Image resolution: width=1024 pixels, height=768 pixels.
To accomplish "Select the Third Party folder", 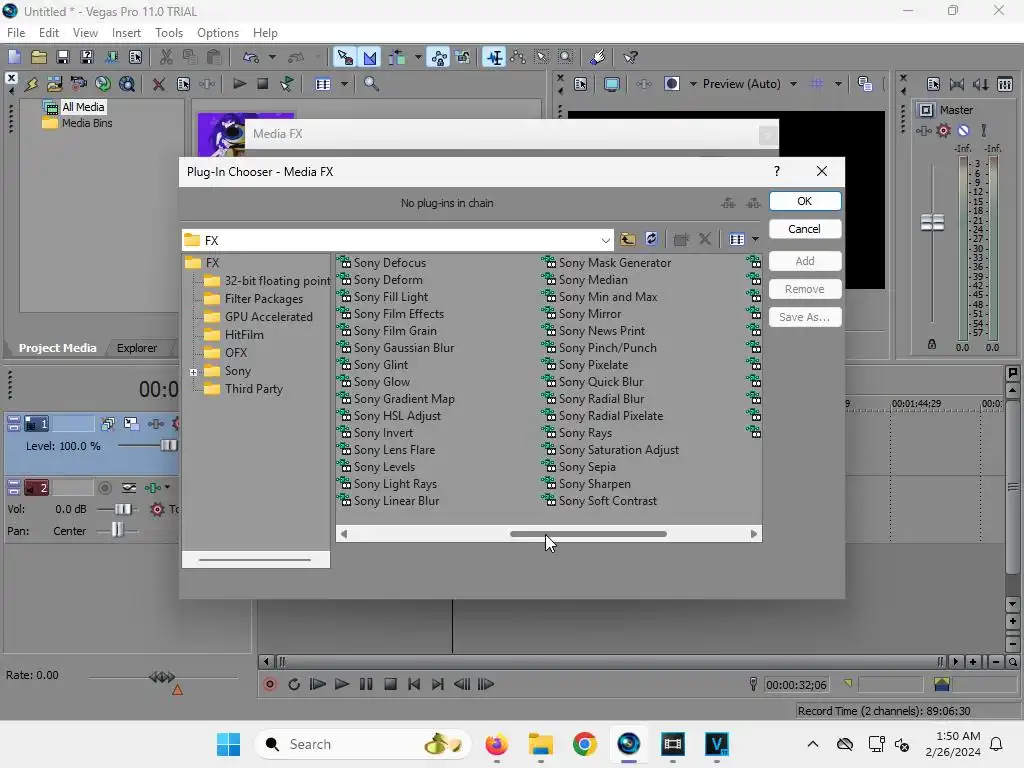I will (x=253, y=389).
